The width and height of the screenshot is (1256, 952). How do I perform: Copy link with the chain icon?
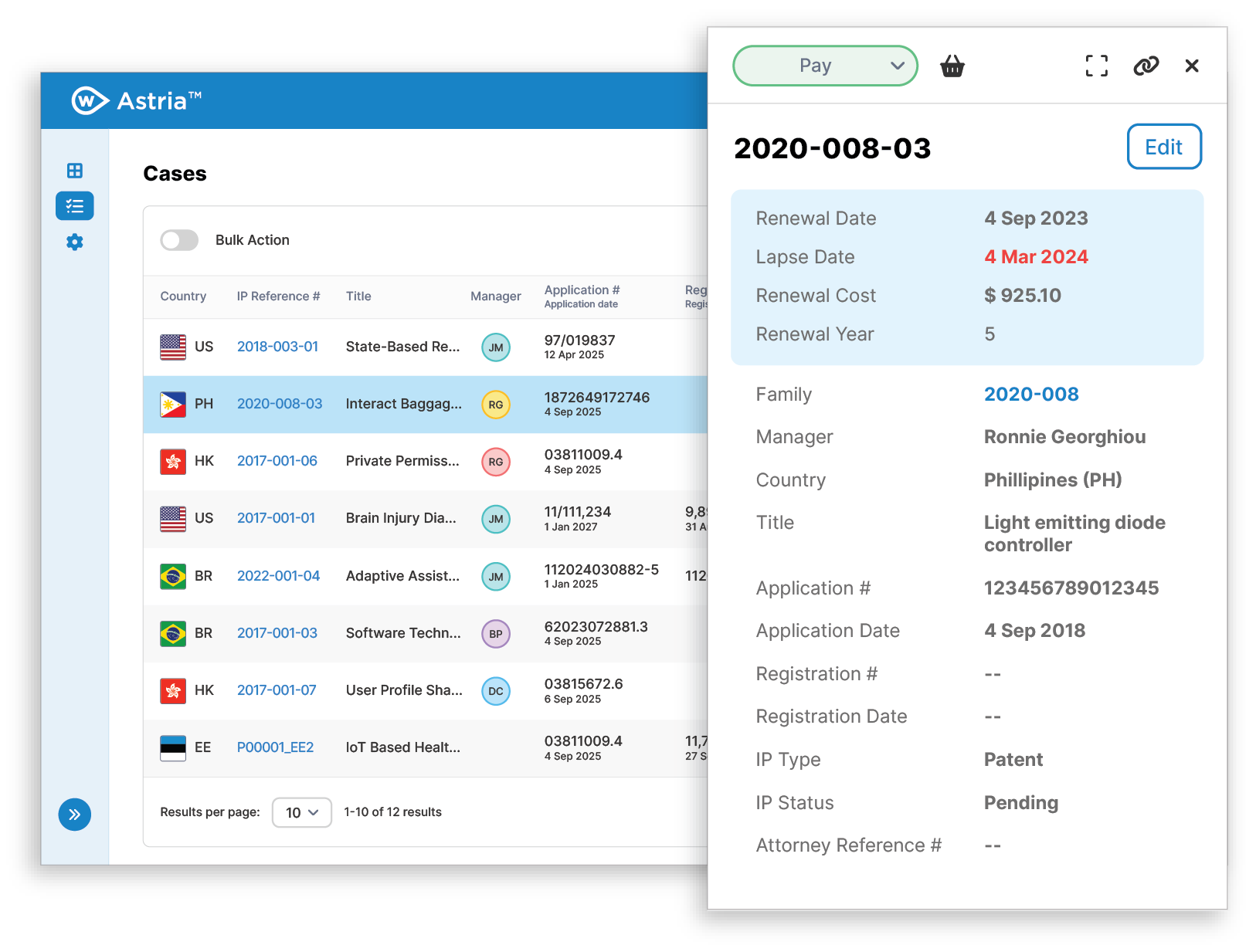(x=1146, y=66)
